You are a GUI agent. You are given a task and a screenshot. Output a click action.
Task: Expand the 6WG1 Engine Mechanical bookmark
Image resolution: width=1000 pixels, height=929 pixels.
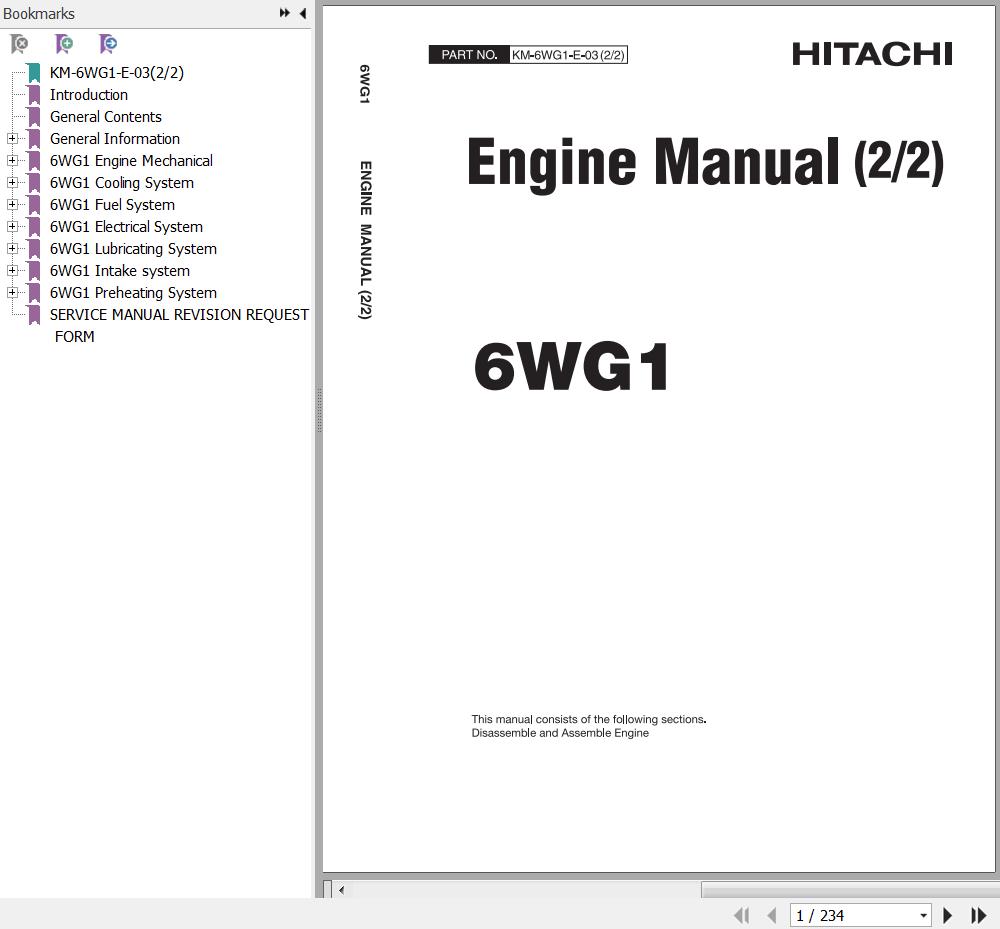[12, 161]
